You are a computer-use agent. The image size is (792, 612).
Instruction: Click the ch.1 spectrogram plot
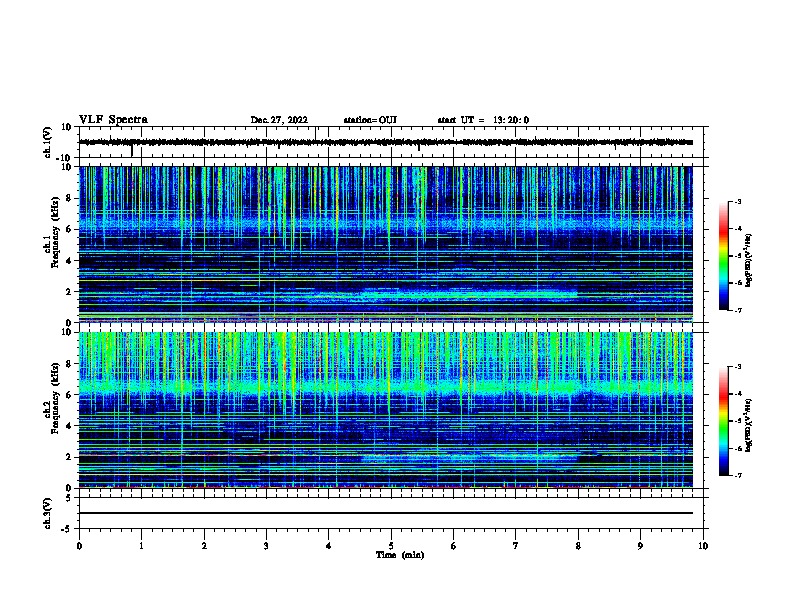coord(386,244)
